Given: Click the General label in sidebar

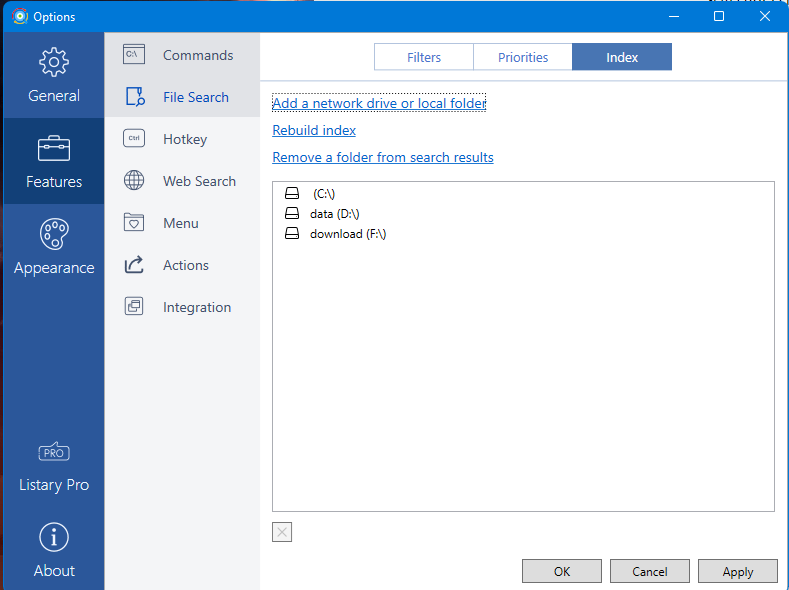Looking at the screenshot, I should [54, 96].
